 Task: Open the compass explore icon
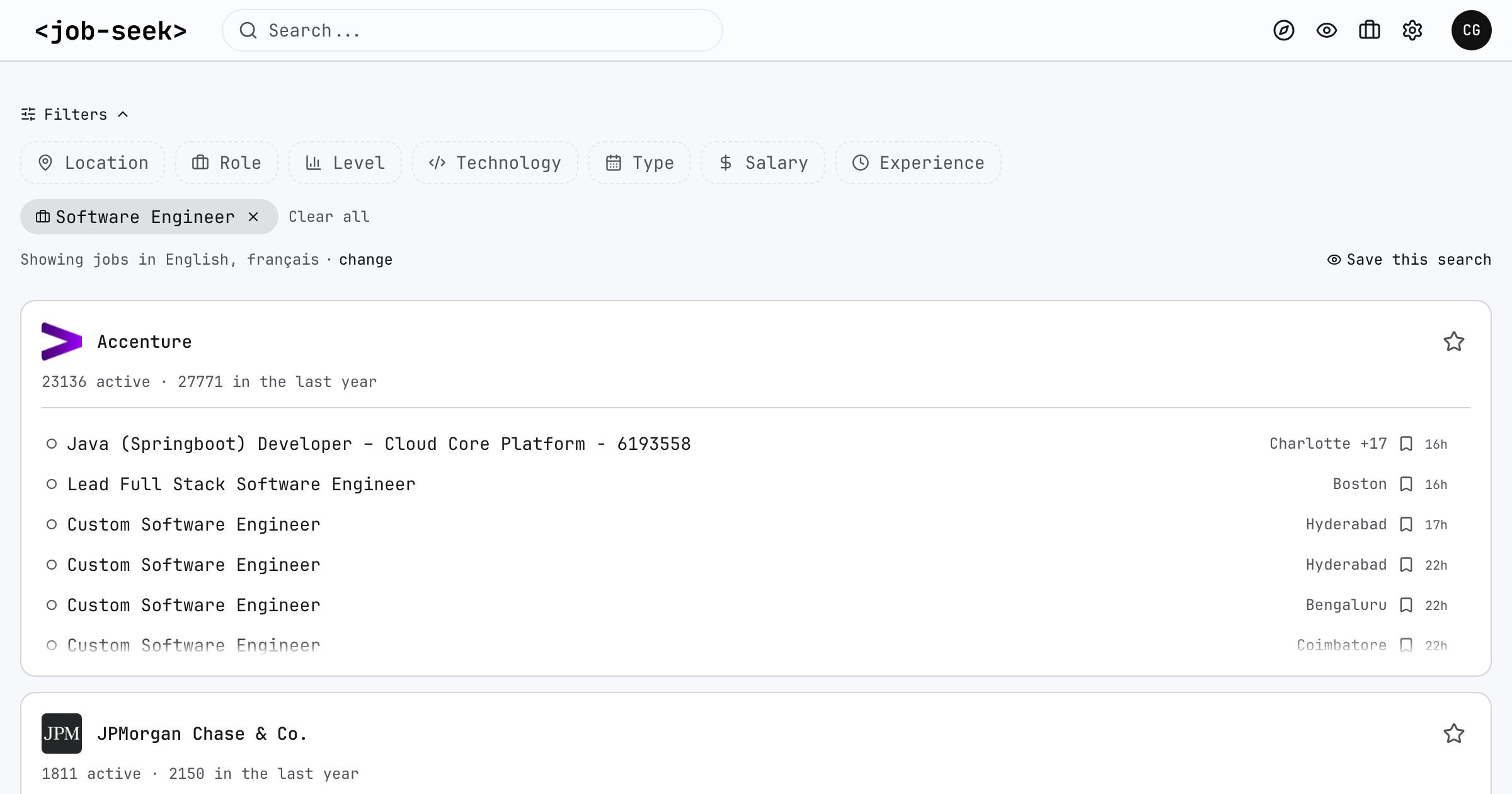1283,30
